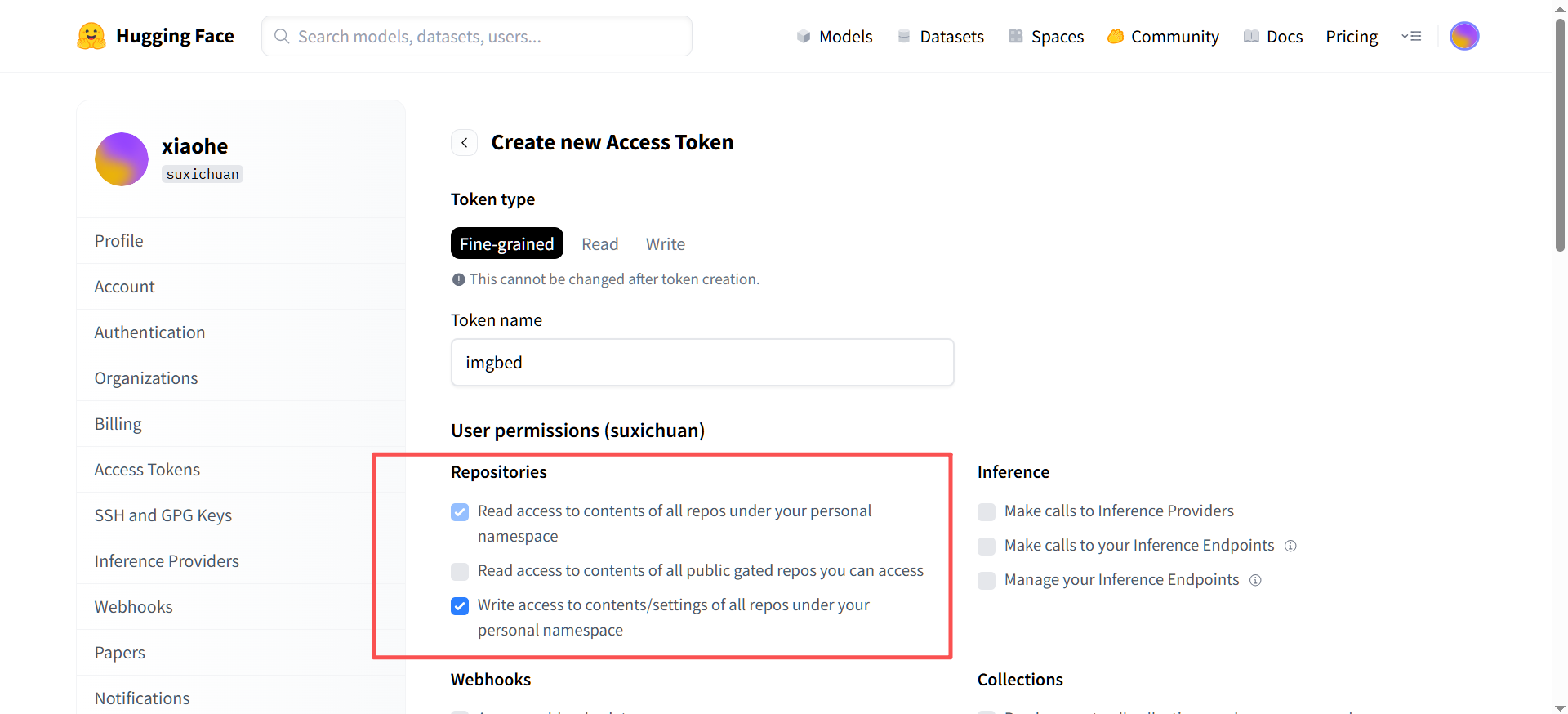
Task: Click the Community hands icon
Action: click(x=1116, y=36)
